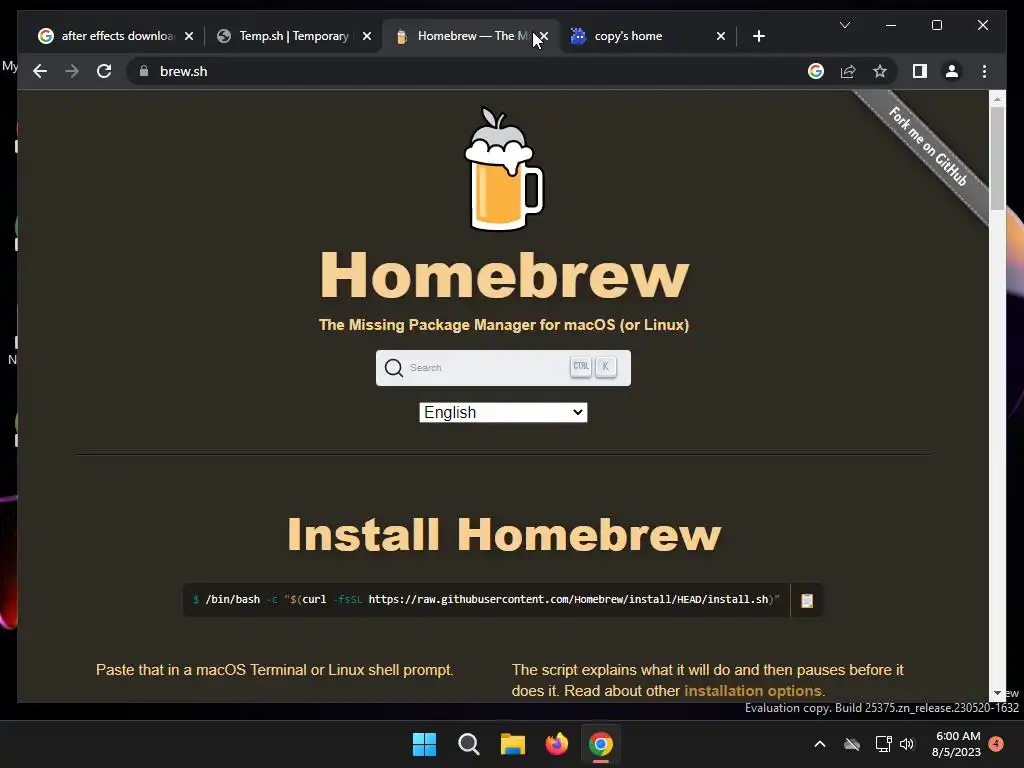This screenshot has width=1024, height=768.
Task: Select the Homebrew tab
Action: (464, 36)
